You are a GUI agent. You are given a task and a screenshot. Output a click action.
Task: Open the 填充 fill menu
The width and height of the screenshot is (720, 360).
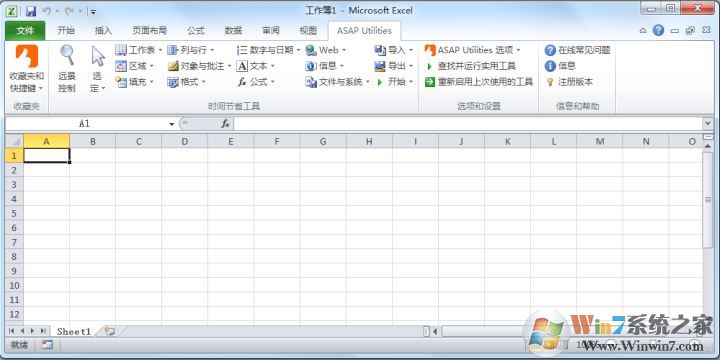coord(135,82)
